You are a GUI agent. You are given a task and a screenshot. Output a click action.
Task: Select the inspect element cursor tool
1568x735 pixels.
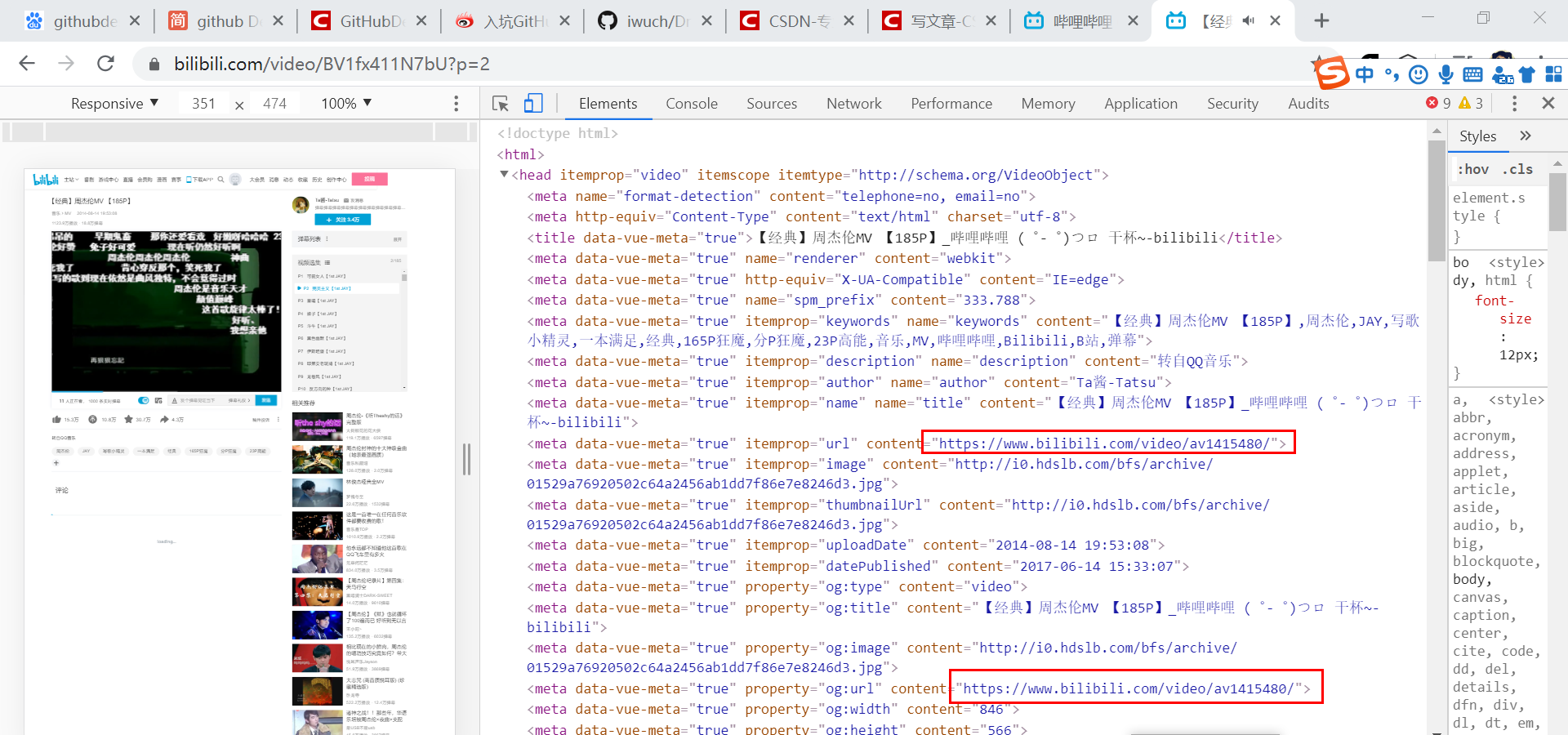tap(500, 104)
